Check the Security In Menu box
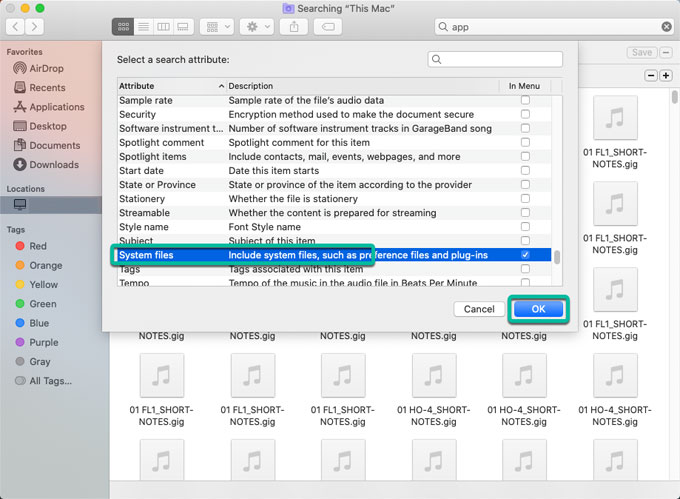 [525, 114]
